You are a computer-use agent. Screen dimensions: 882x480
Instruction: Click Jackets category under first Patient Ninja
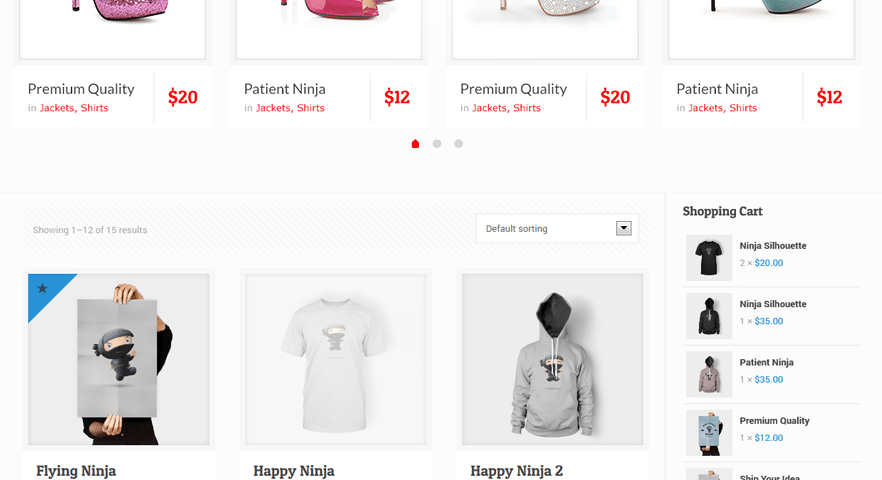pyautogui.click(x=273, y=108)
